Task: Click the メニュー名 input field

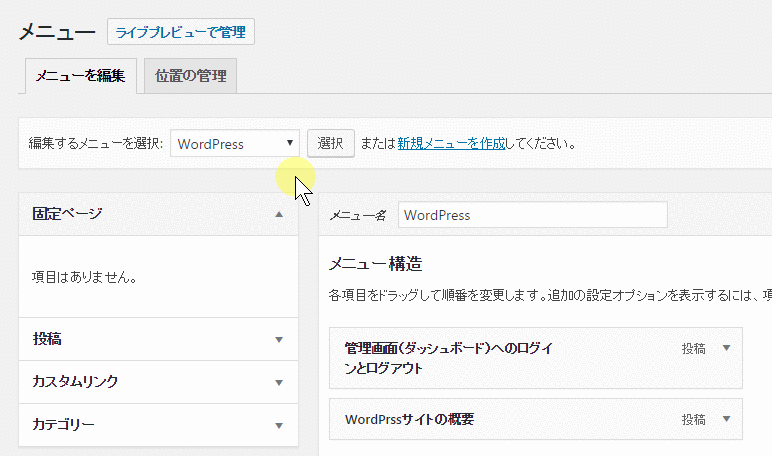Action: [x=533, y=215]
